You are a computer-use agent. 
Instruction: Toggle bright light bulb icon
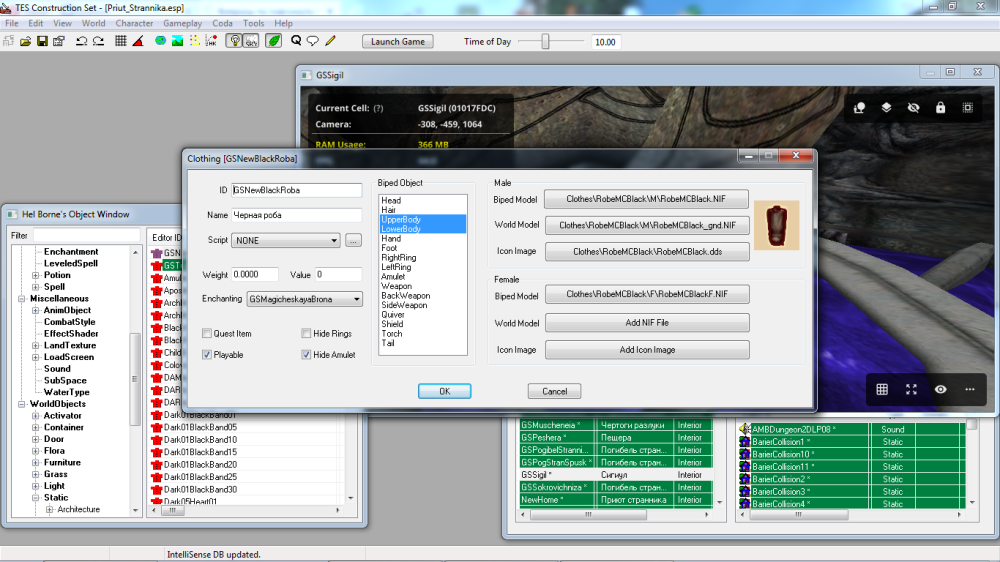(x=235, y=41)
